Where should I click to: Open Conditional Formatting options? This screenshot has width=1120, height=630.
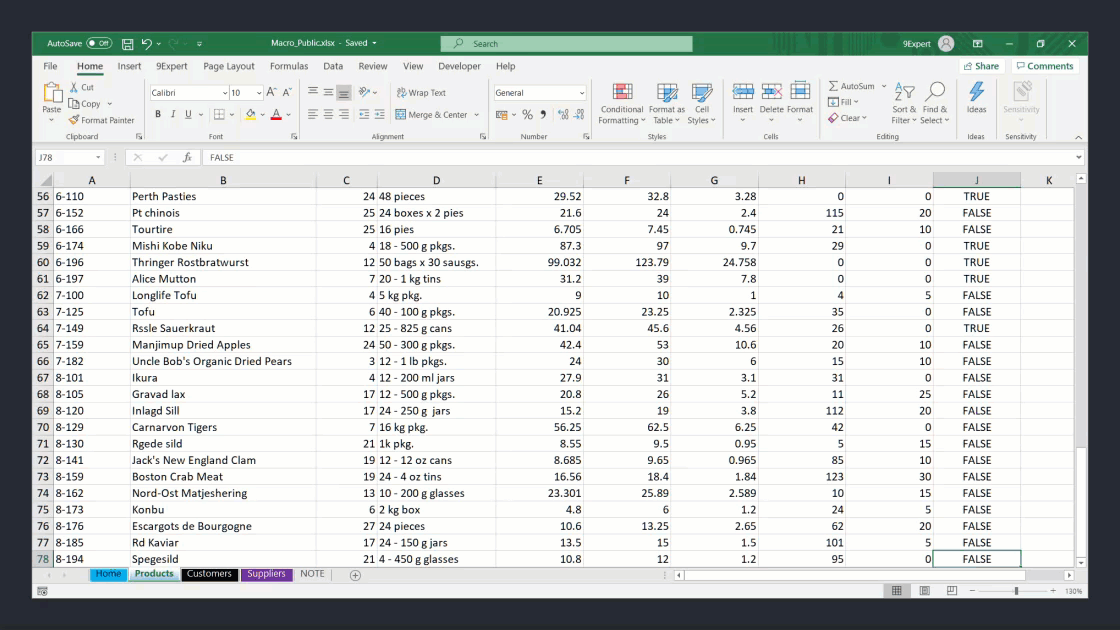click(622, 100)
